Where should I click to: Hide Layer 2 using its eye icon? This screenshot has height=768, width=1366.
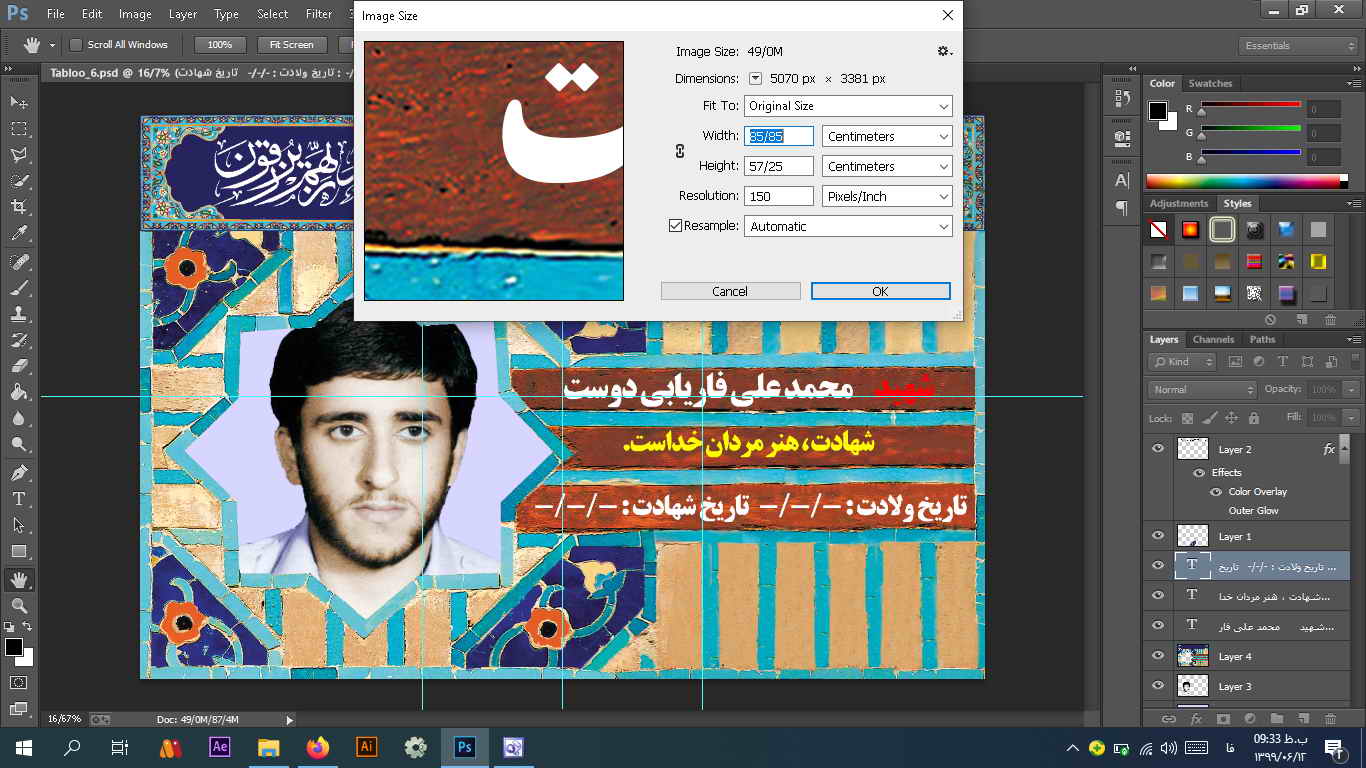tap(1158, 449)
